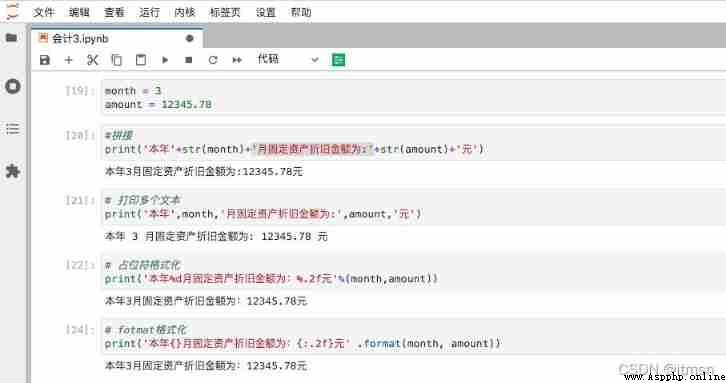Click the green render side-by-side icon
The image size is (726, 383).
click(338, 60)
